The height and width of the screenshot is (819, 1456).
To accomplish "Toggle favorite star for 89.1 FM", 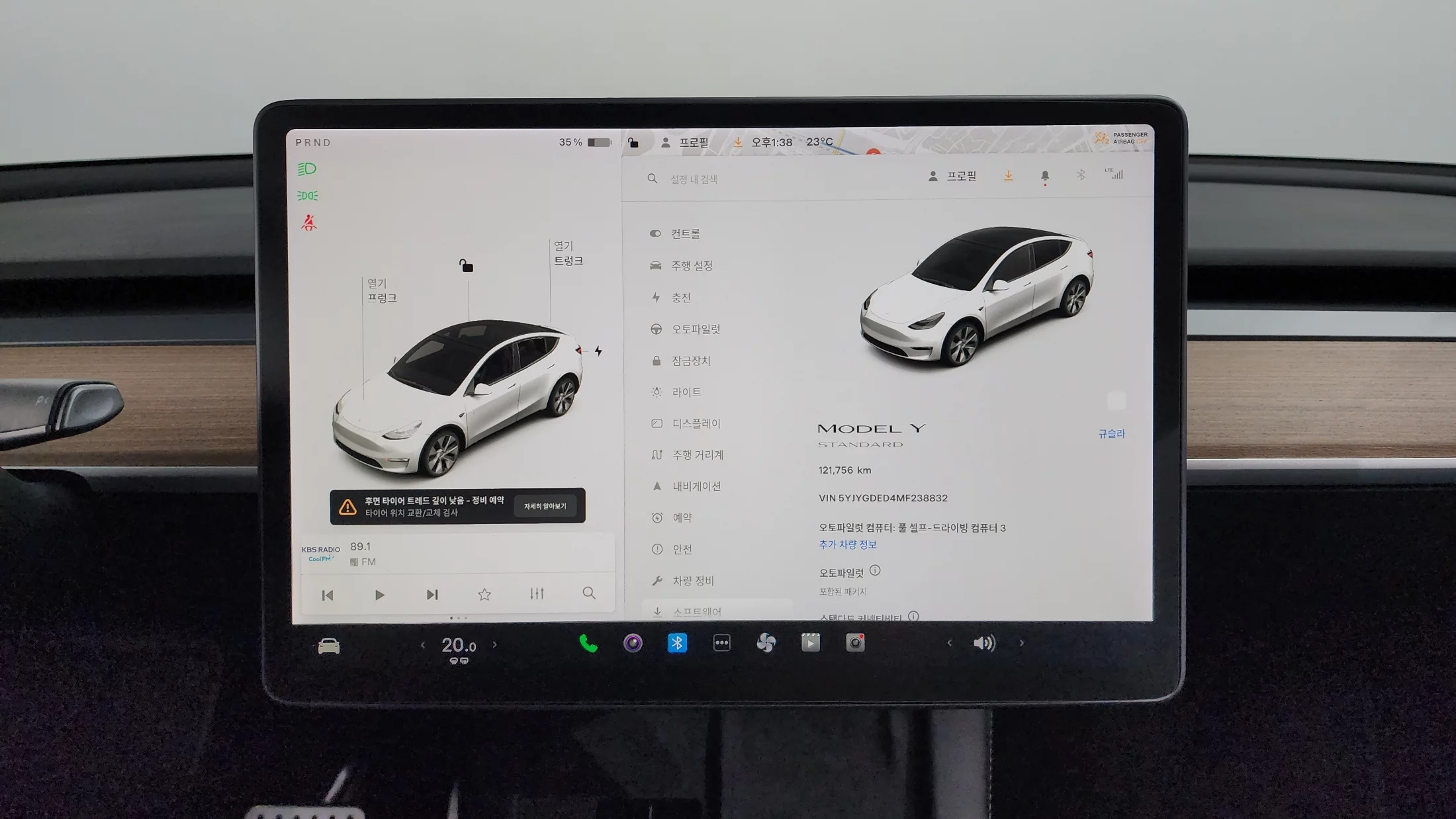I will [x=484, y=594].
